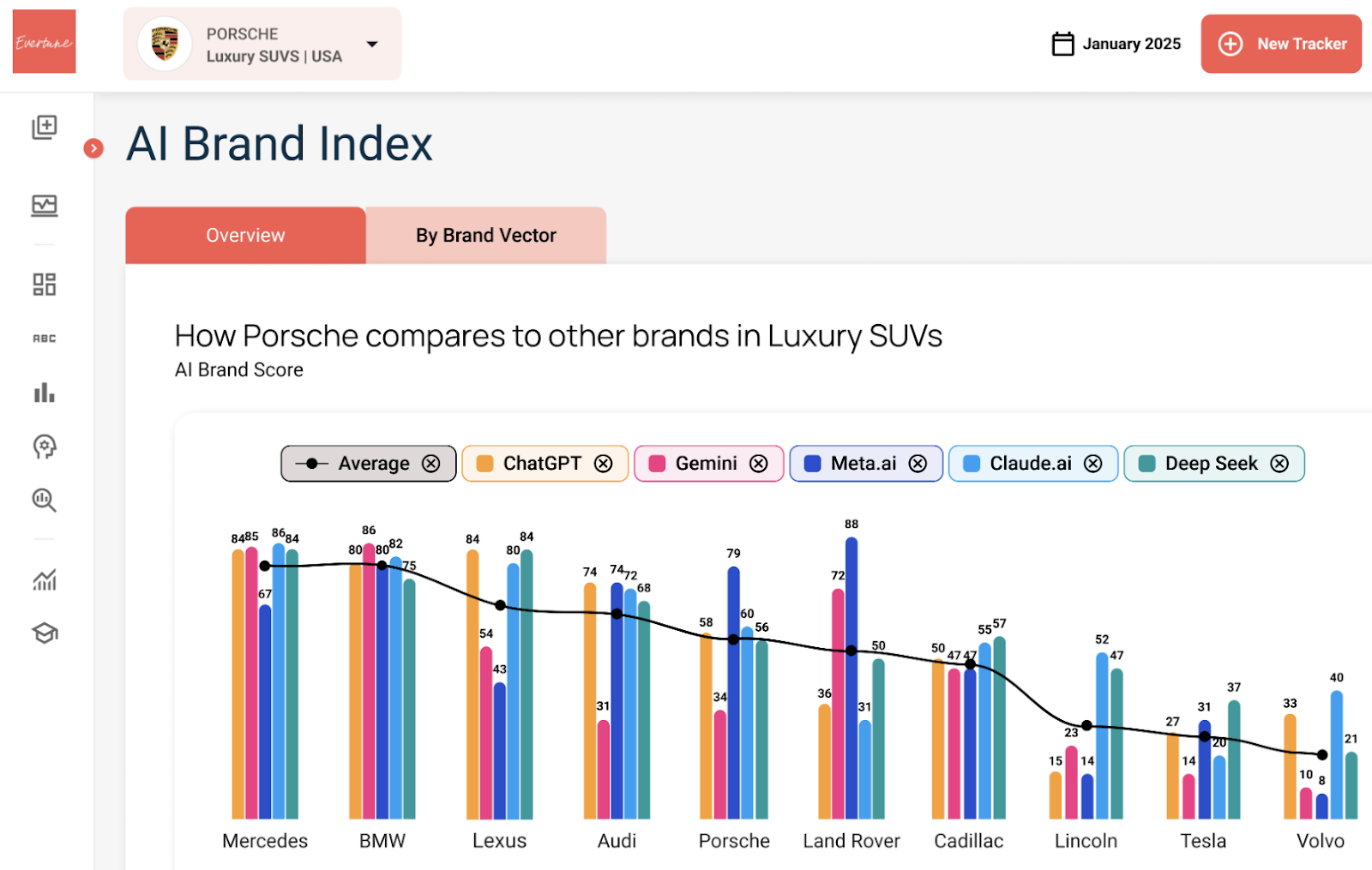
Task: Open the magnifier analytics search icon
Action: click(x=45, y=500)
